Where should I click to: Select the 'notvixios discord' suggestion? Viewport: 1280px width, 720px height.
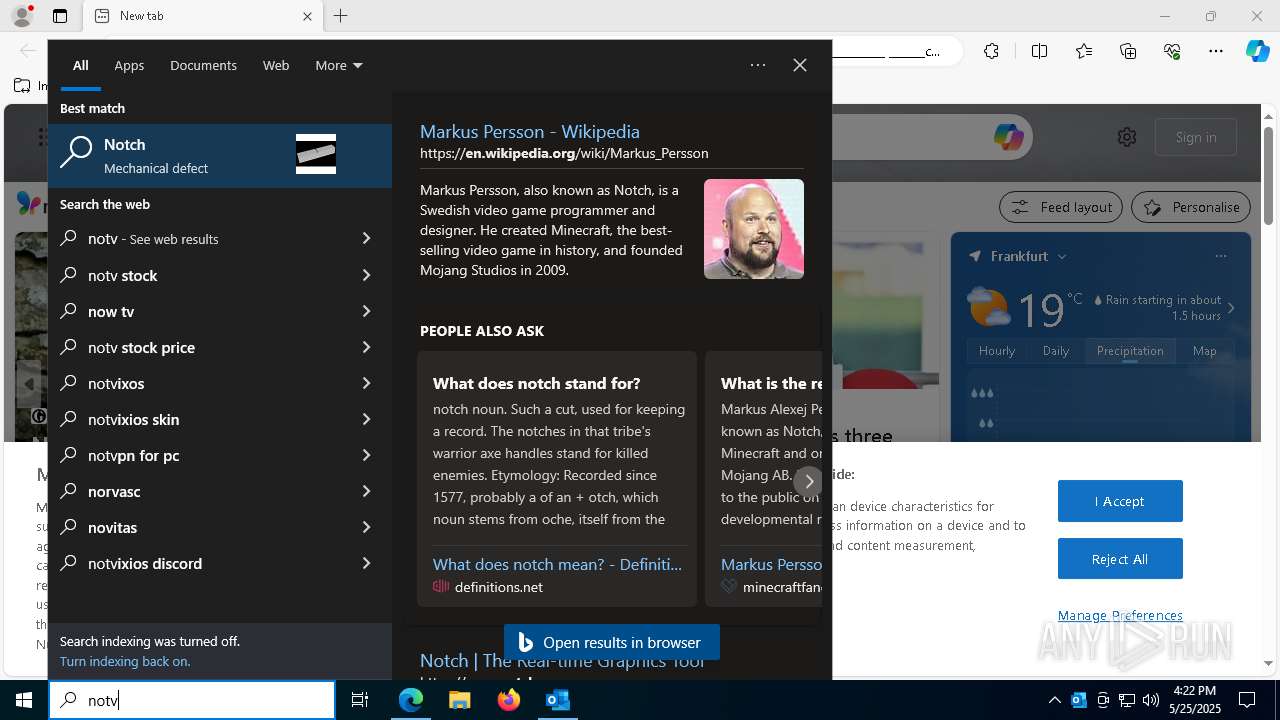[220, 563]
